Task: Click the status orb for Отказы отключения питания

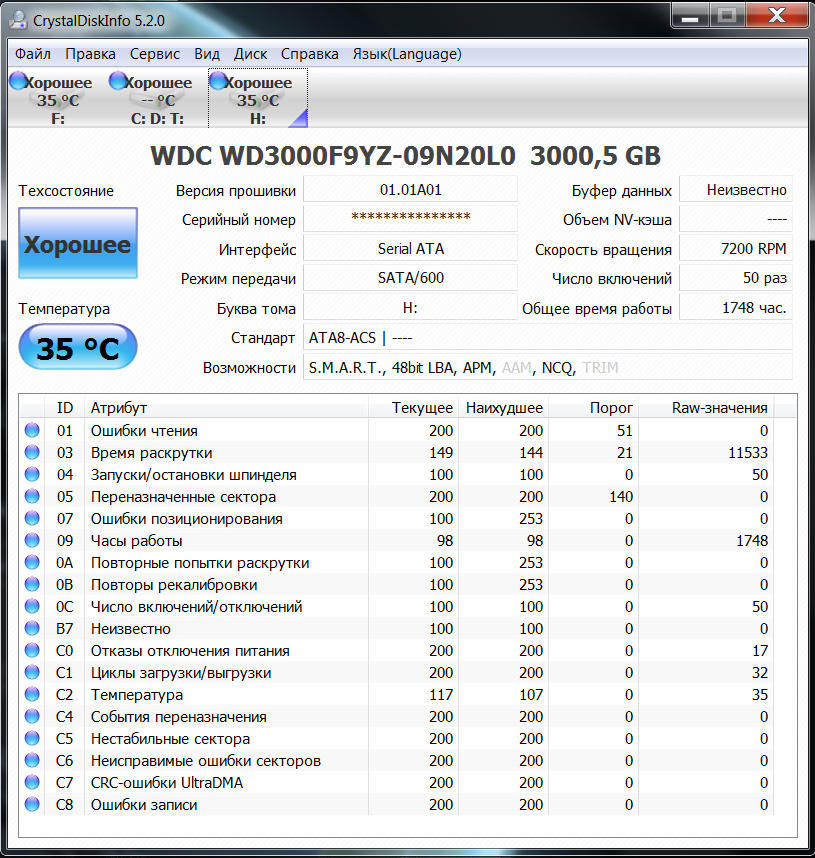Action: (x=32, y=650)
